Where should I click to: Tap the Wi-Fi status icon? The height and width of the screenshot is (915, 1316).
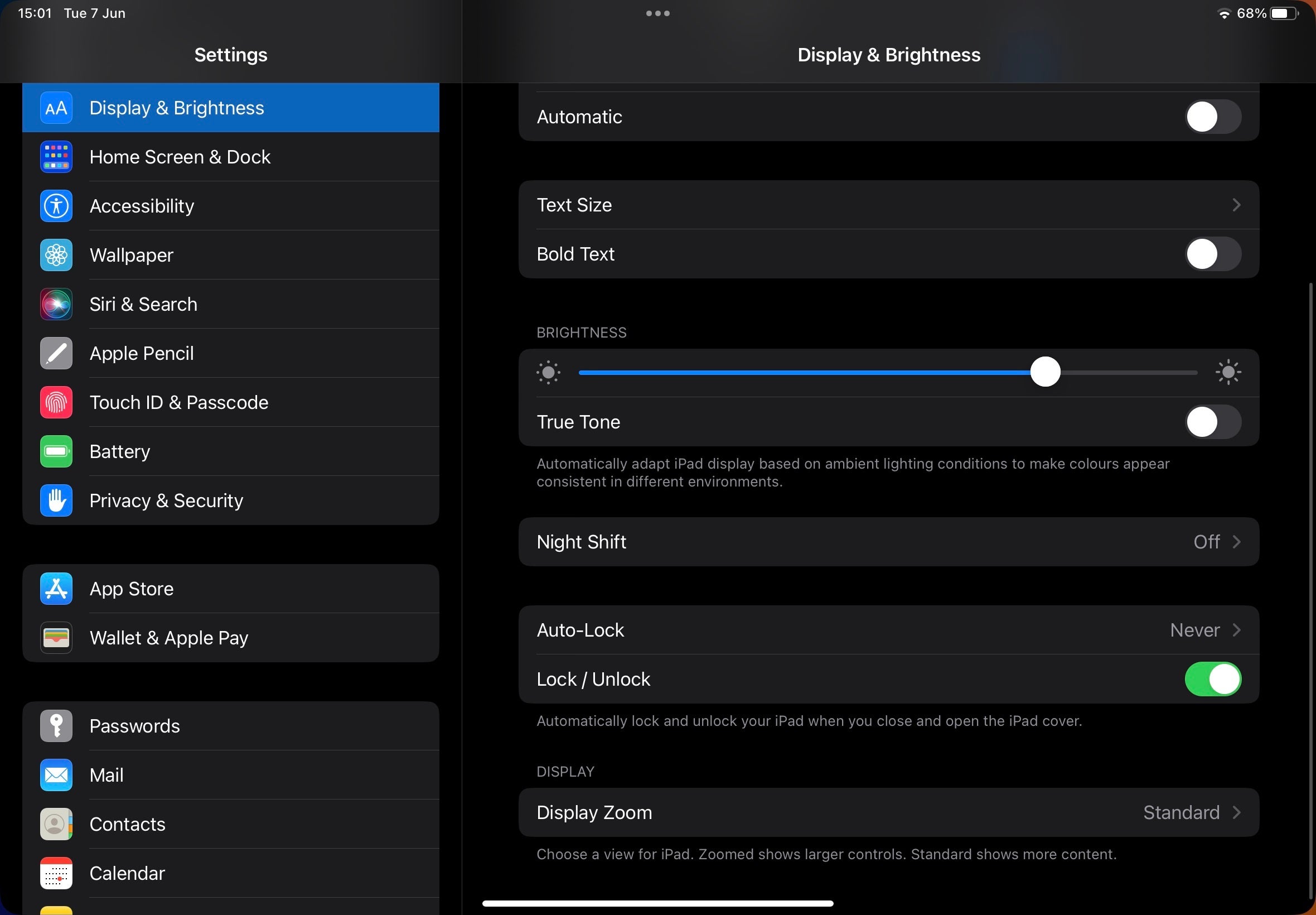(1225, 14)
